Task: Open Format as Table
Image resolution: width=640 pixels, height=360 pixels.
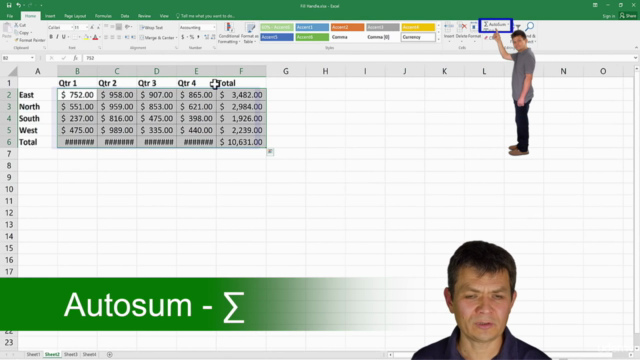Action: tap(249, 33)
